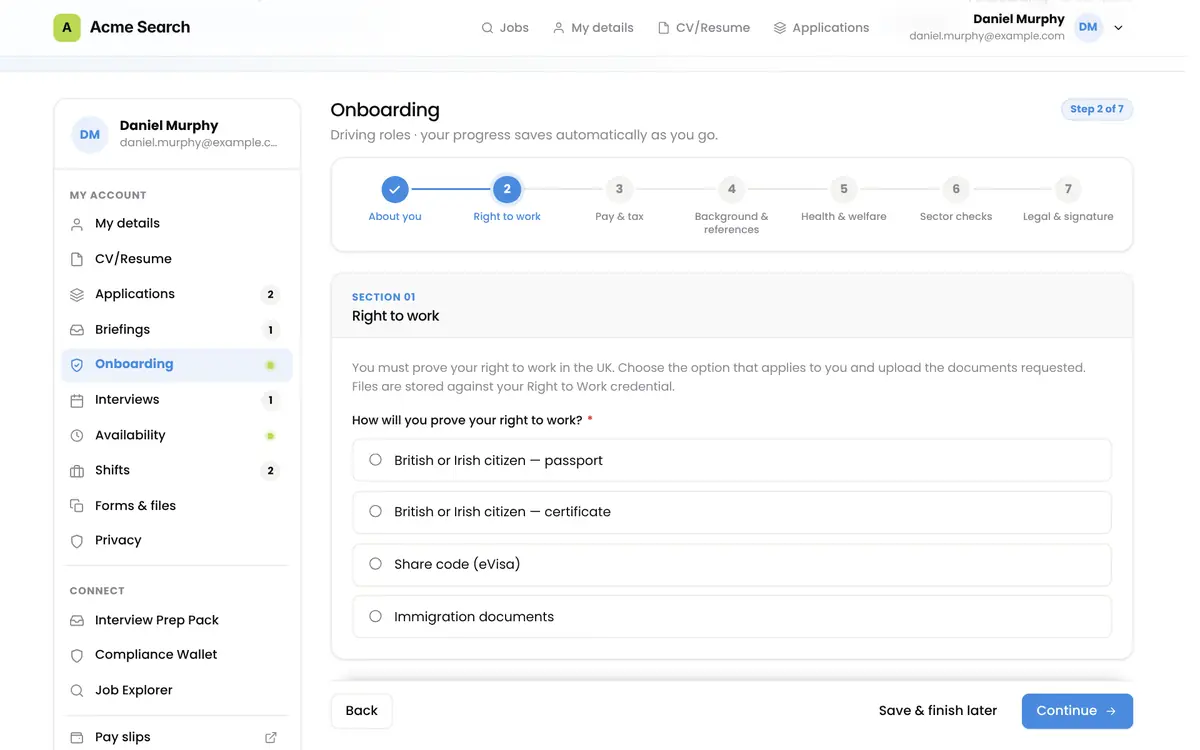The image size is (1200, 750).
Task: Click the Interviews count badge 1
Action: [270, 401]
